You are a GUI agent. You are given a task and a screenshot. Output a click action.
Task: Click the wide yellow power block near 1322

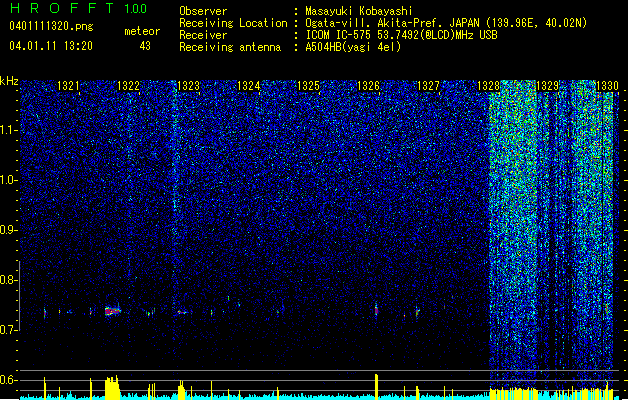point(112,388)
